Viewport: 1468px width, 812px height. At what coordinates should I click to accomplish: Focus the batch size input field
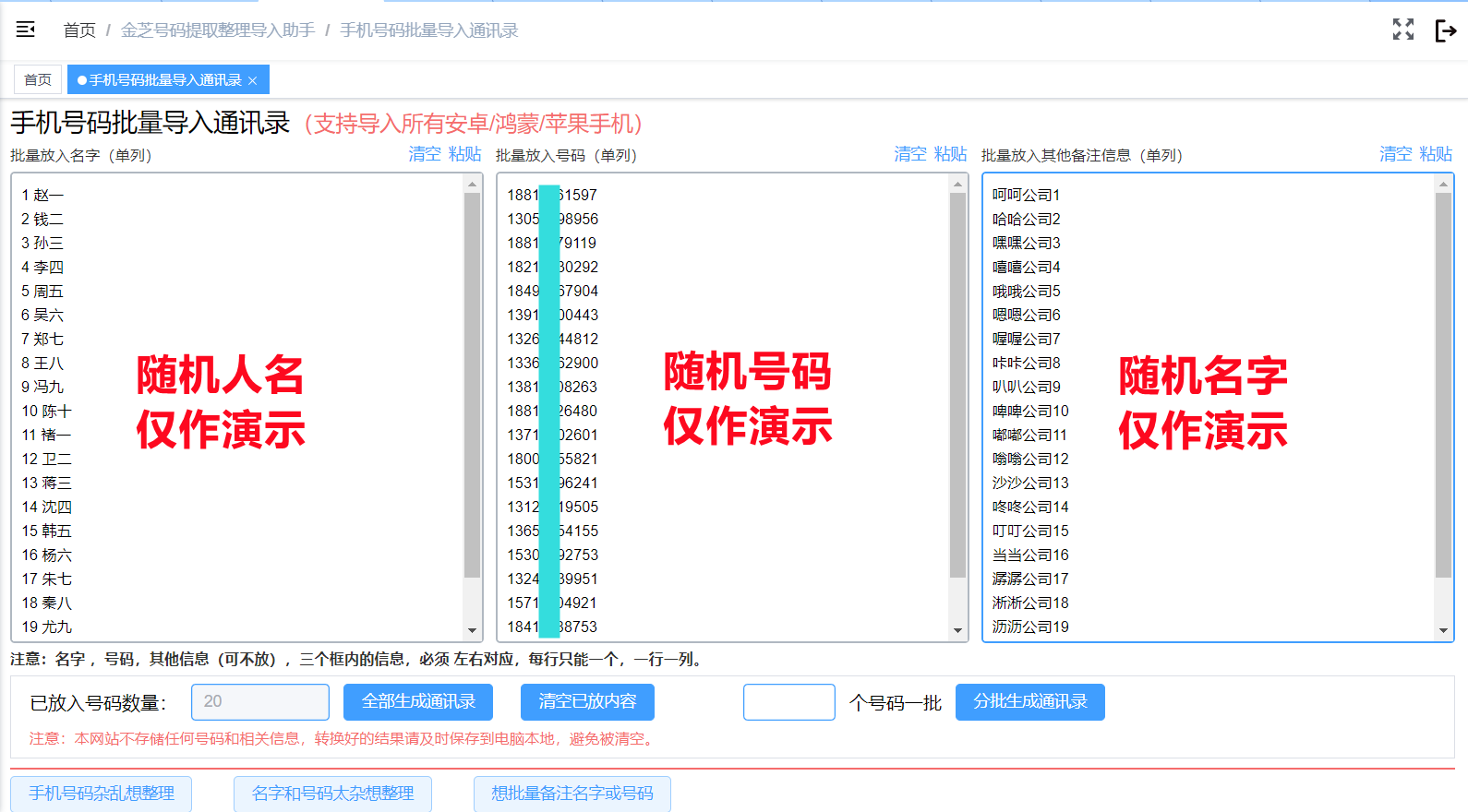tap(789, 702)
